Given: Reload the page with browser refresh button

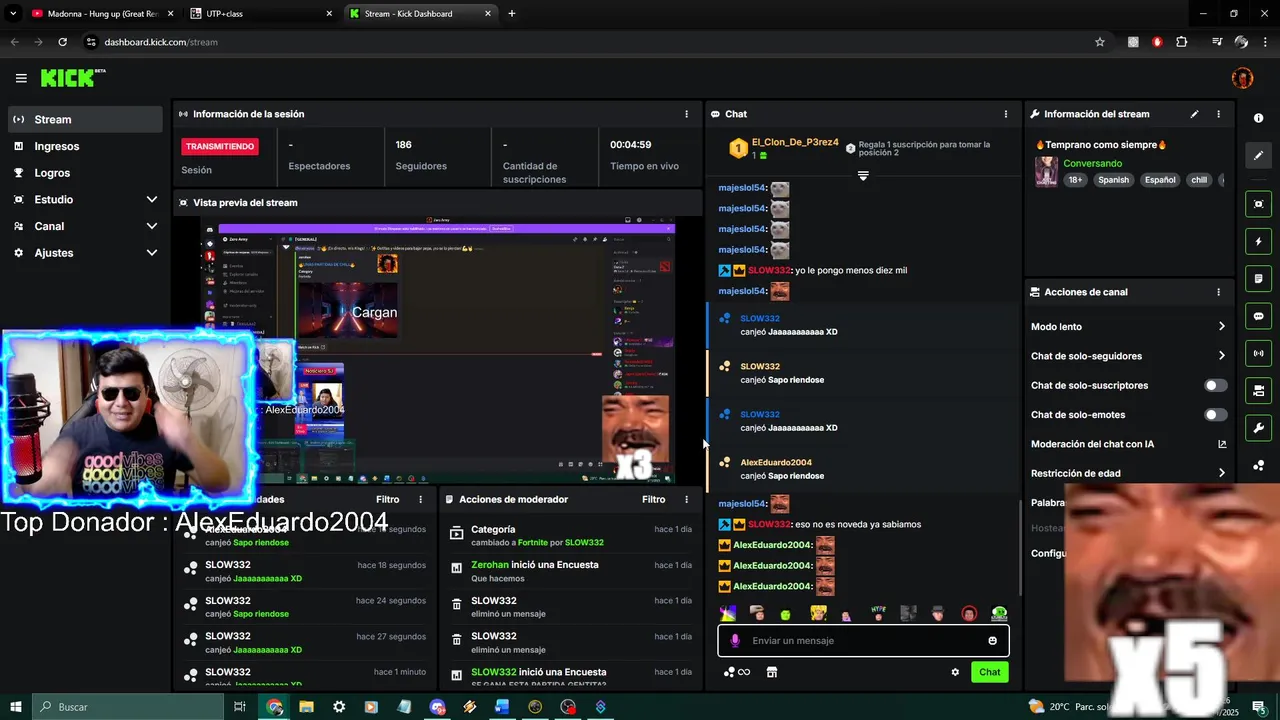Looking at the screenshot, I should [x=62, y=42].
